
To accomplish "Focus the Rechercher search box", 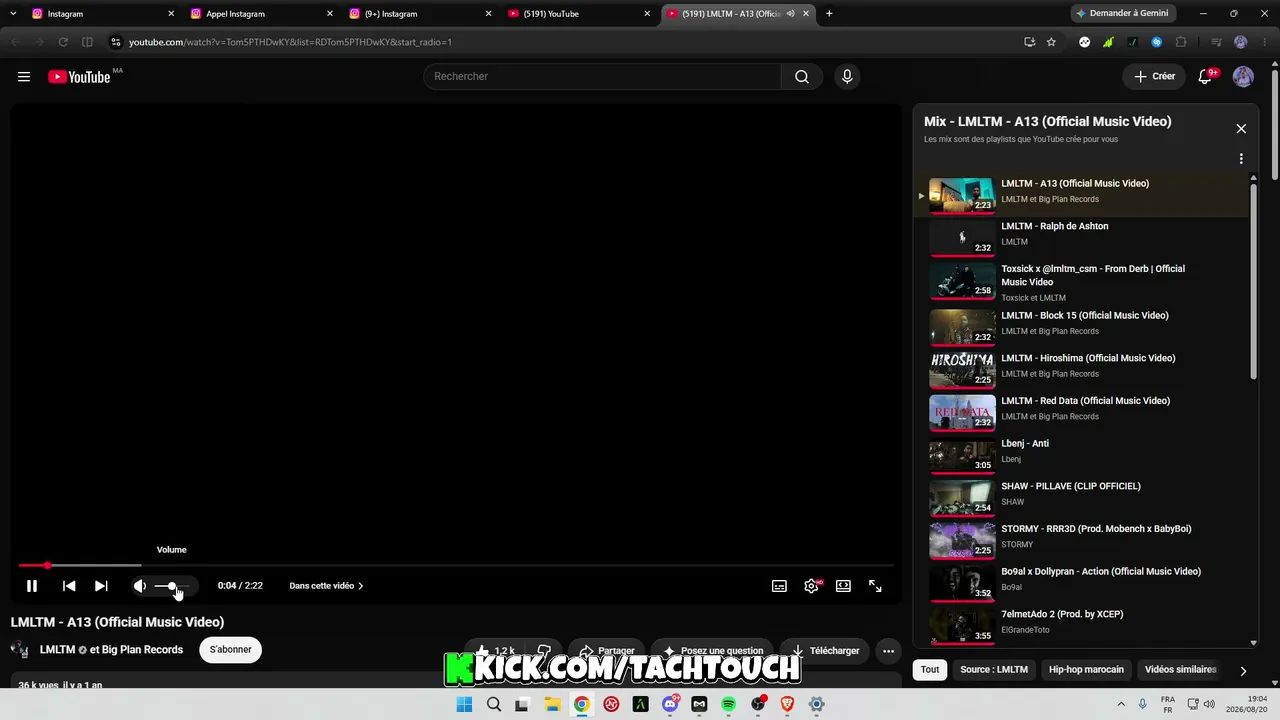I will [602, 77].
